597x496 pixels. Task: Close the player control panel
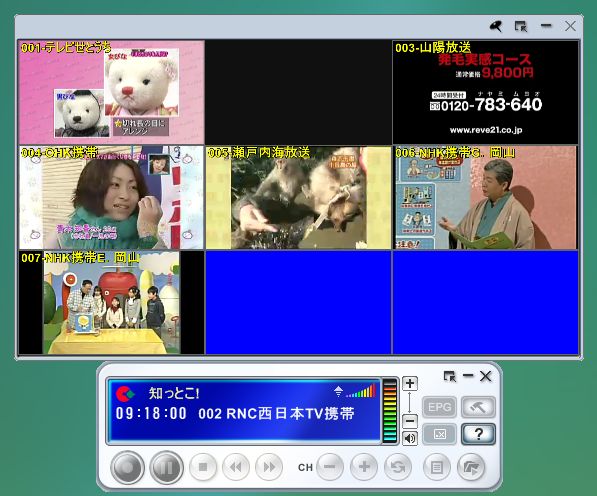coord(485,376)
